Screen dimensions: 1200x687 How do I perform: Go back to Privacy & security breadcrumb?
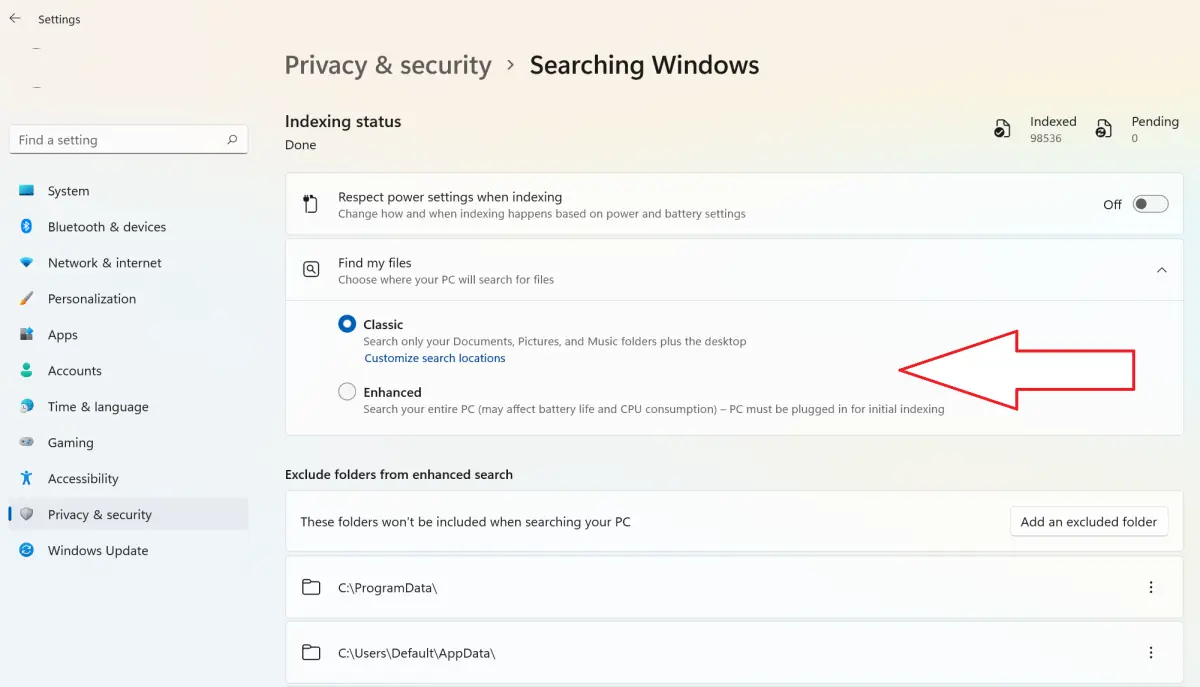388,66
